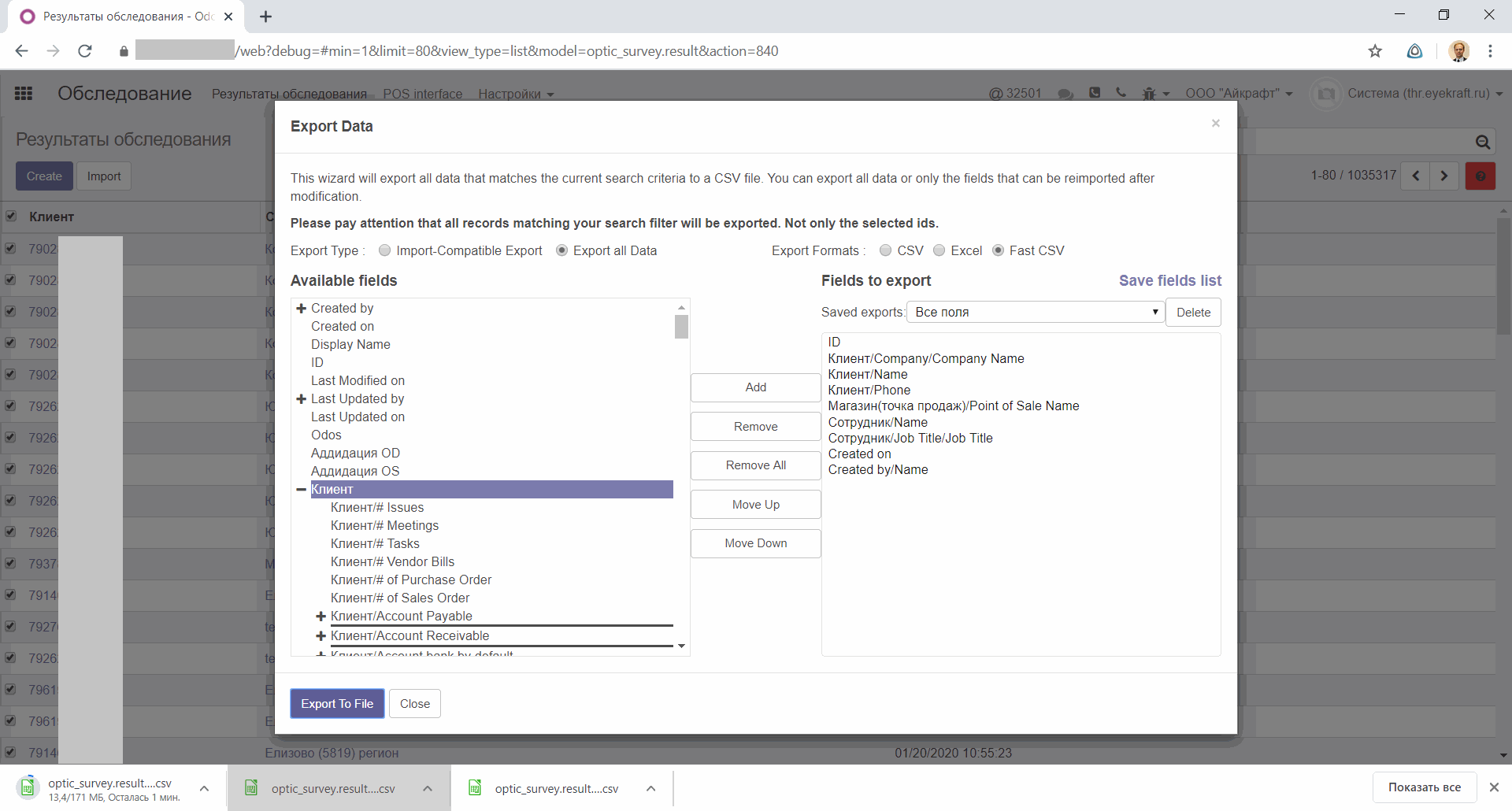Select Клиент/Phone in Fields to export
The height and width of the screenshot is (811, 1512).
coord(869,391)
